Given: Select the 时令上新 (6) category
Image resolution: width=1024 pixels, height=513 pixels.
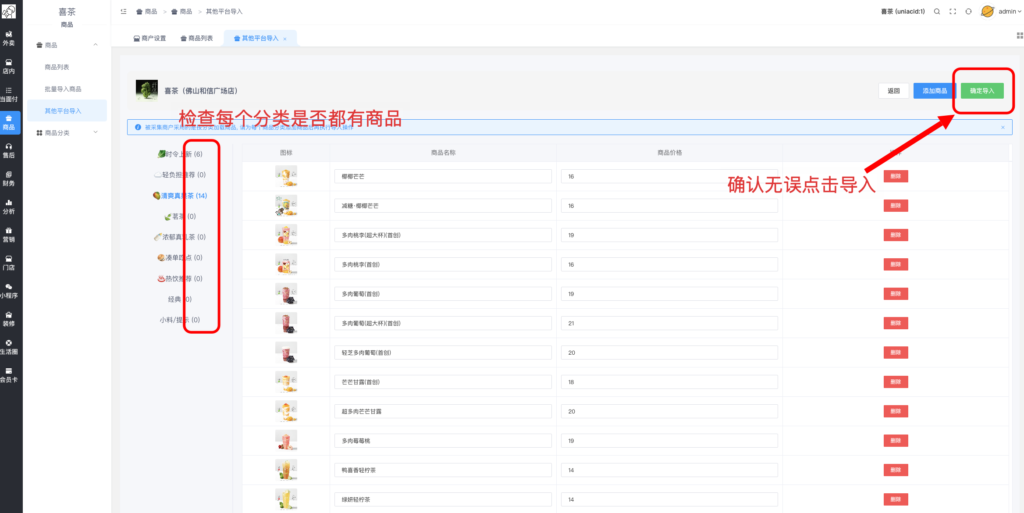Looking at the screenshot, I should (x=180, y=154).
